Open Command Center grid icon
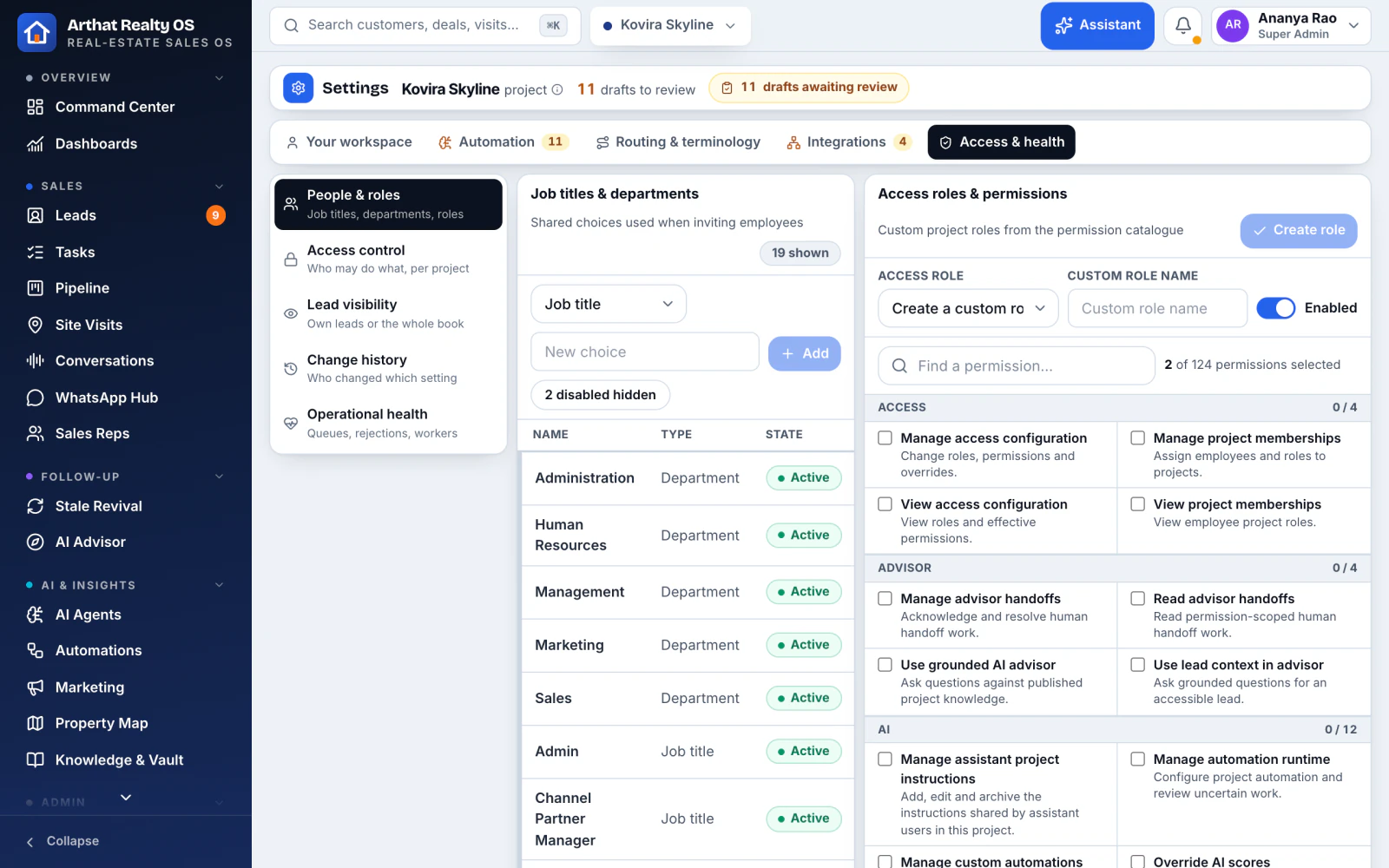The image size is (1389, 868). [35, 107]
